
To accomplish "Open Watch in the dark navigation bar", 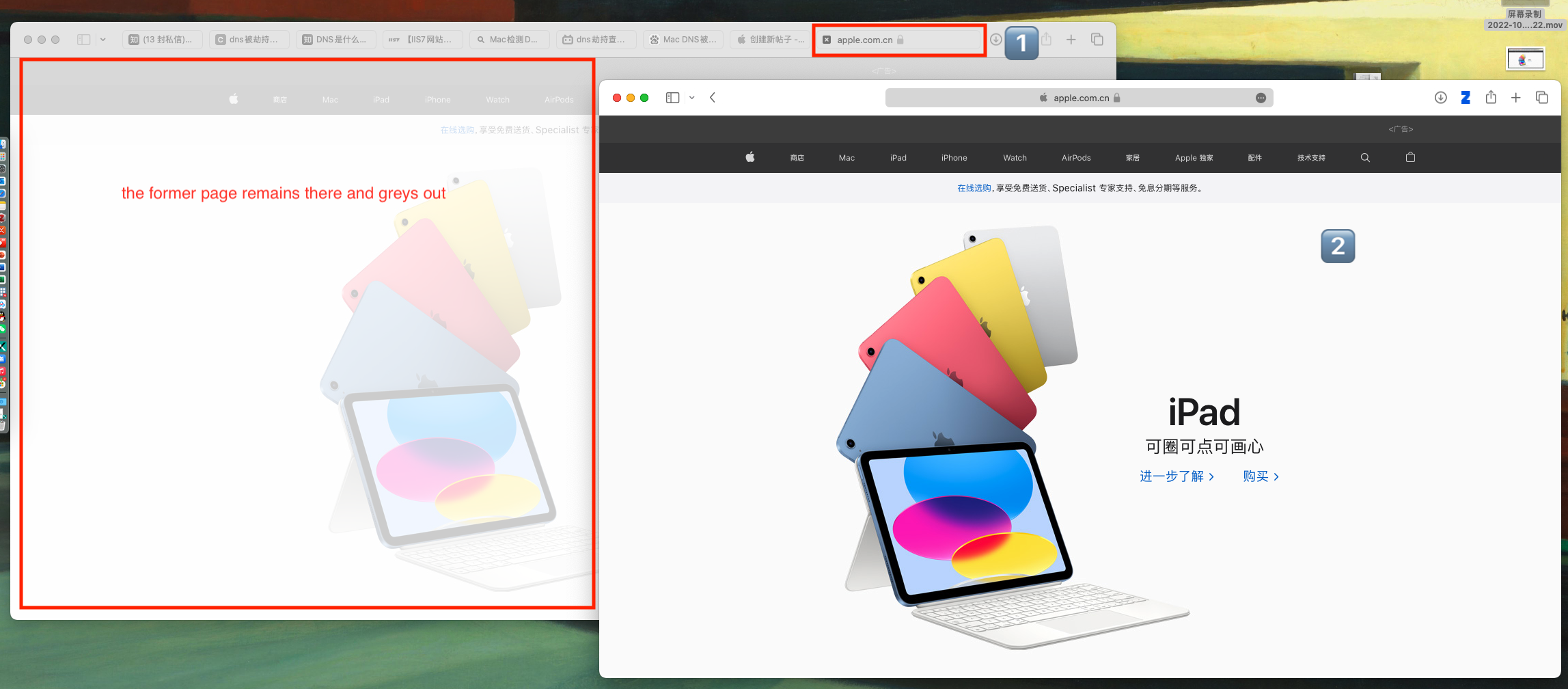I will 1015,158.
